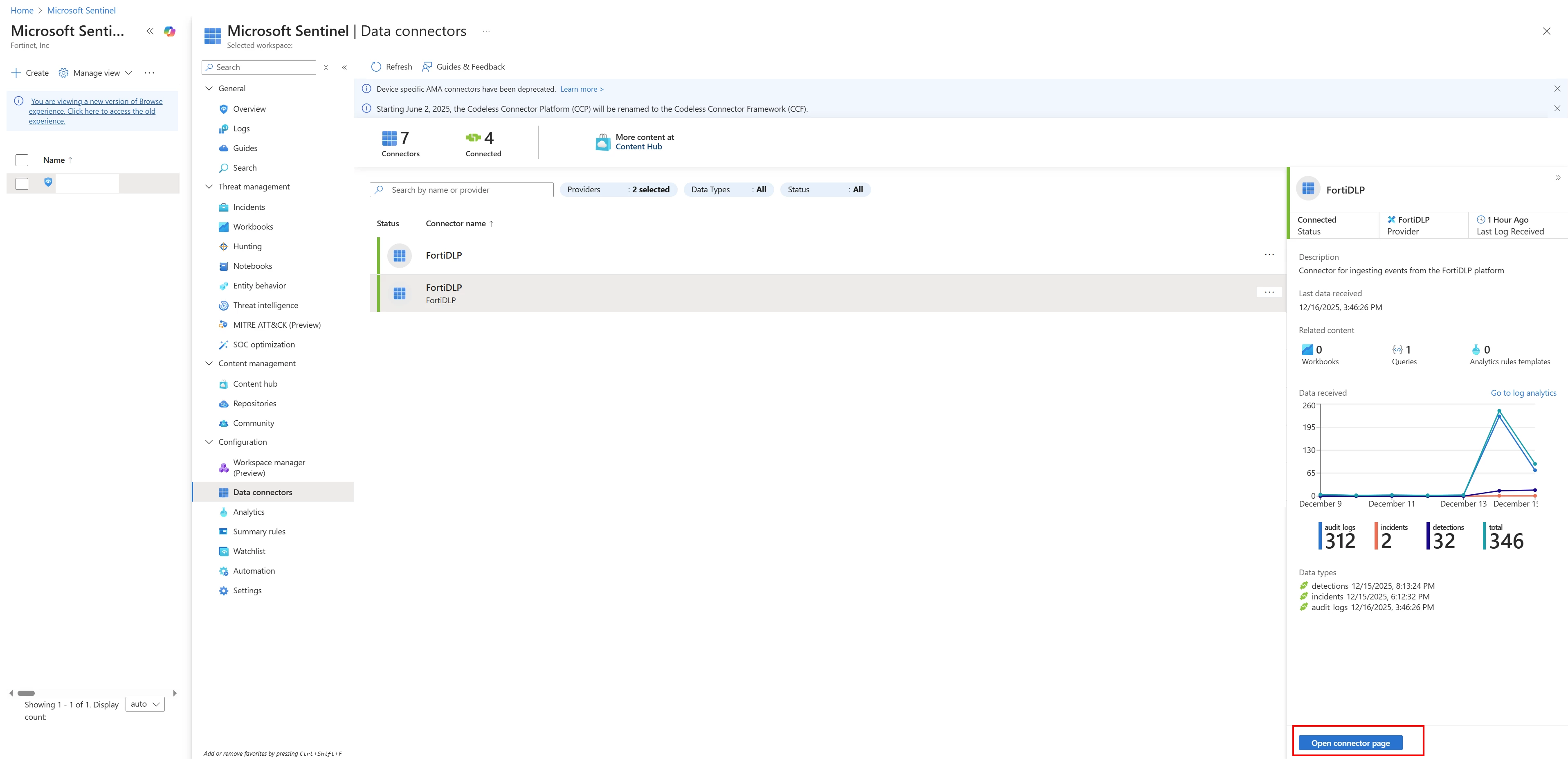Open Guides & Feedback
Image resolution: width=1568 pixels, height=759 pixels.
463,67
